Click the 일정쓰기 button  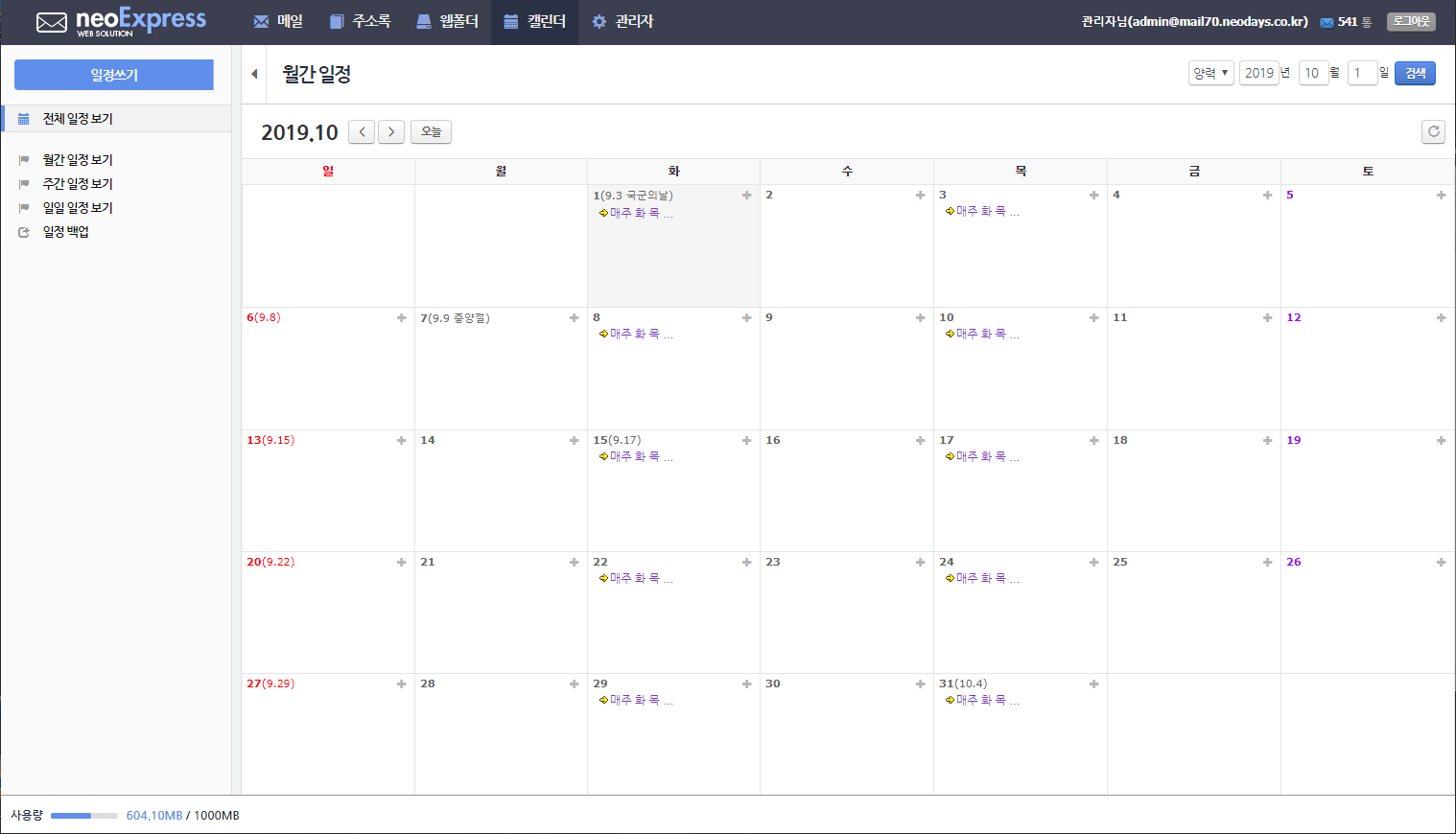click(114, 75)
